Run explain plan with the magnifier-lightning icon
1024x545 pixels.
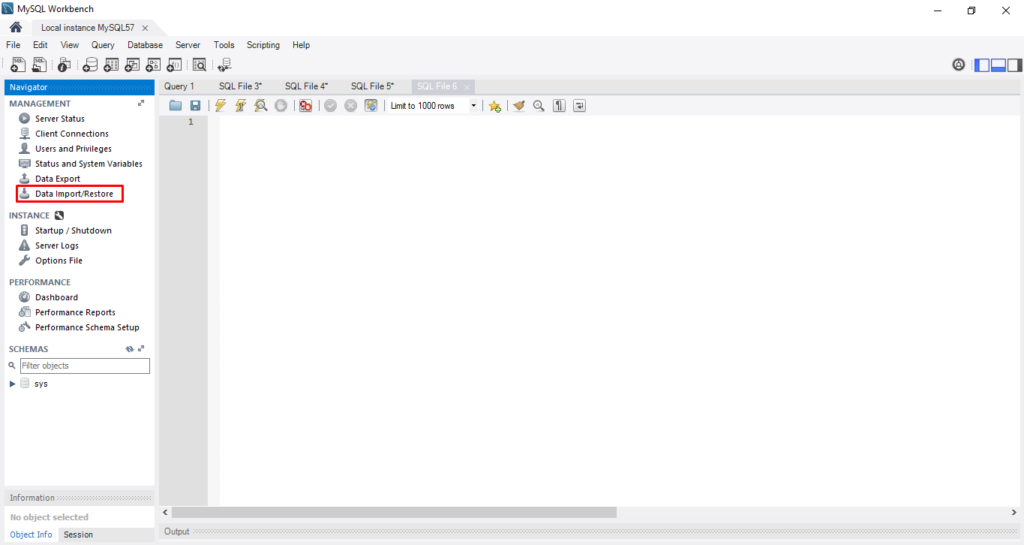(261, 106)
